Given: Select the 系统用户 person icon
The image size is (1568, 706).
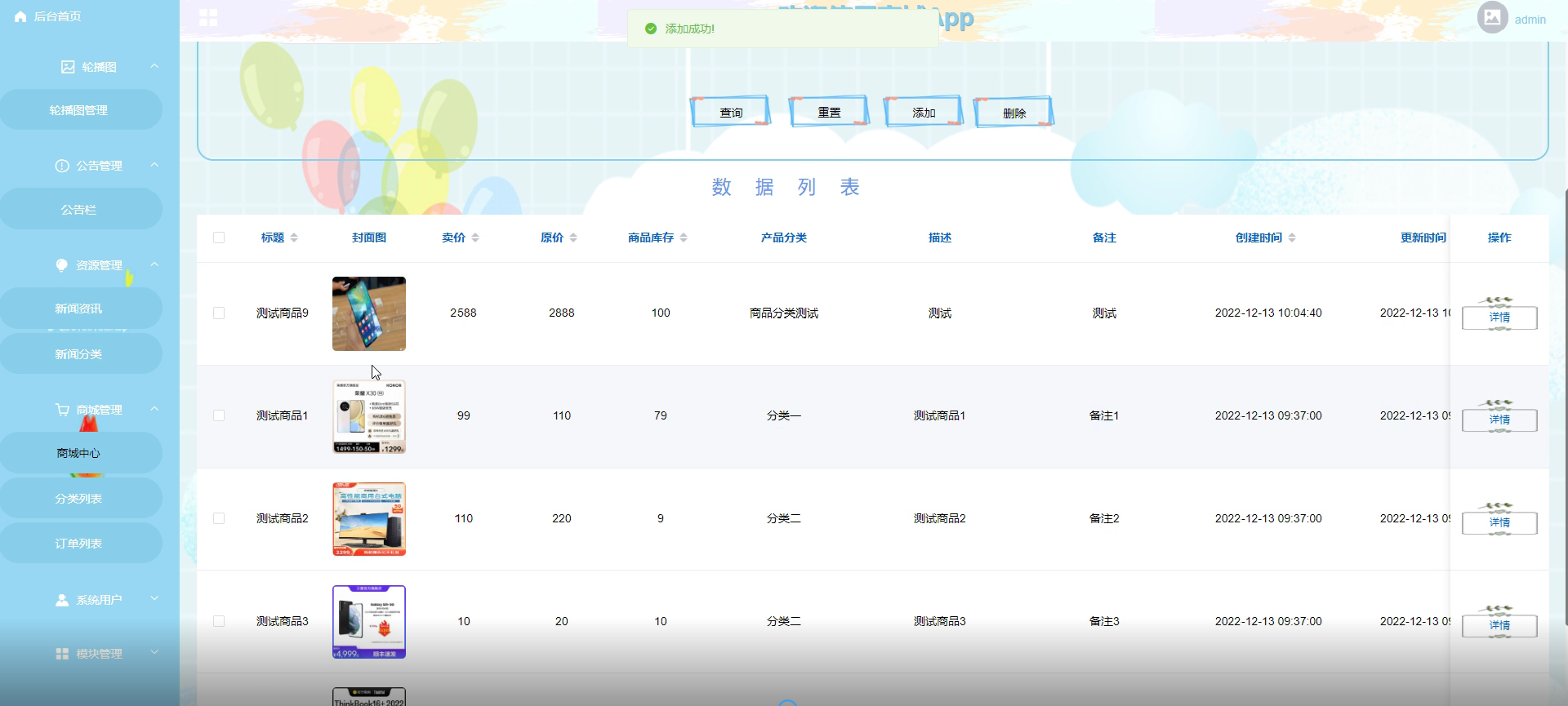Looking at the screenshot, I should [62, 600].
